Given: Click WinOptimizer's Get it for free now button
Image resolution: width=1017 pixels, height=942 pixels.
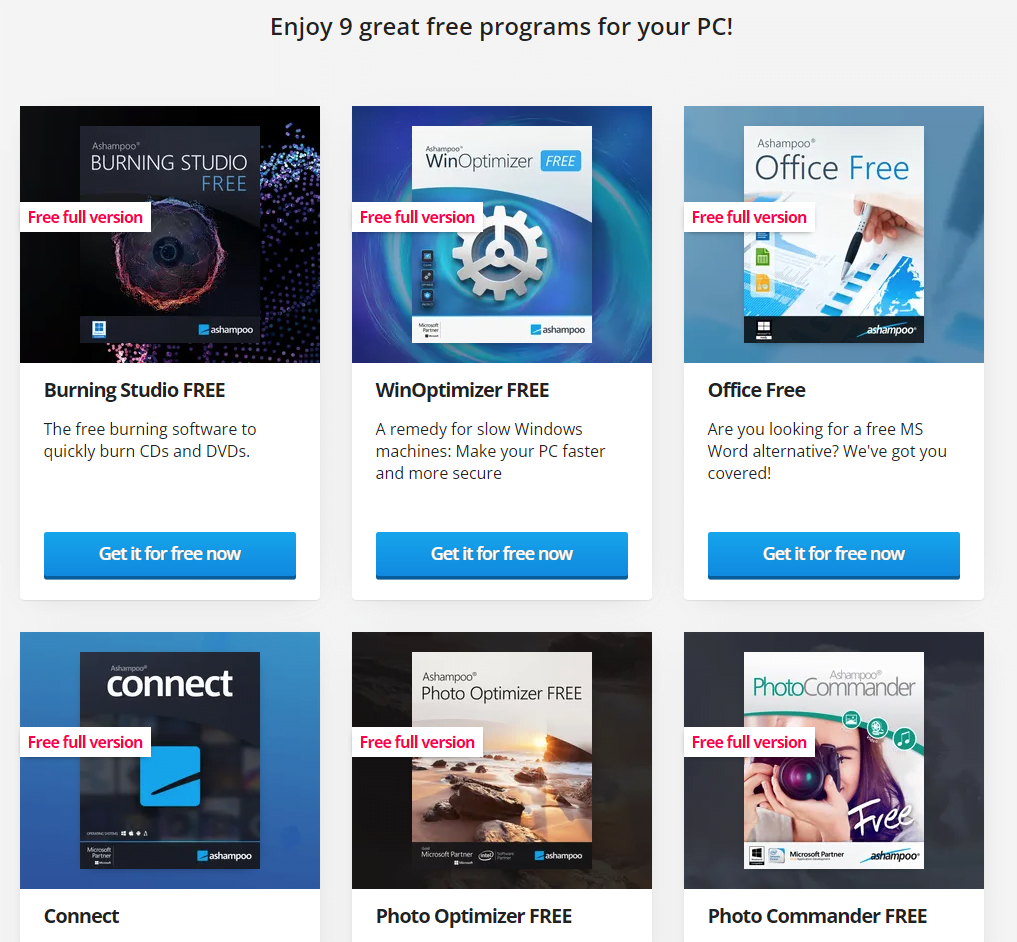Looking at the screenshot, I should click(502, 555).
